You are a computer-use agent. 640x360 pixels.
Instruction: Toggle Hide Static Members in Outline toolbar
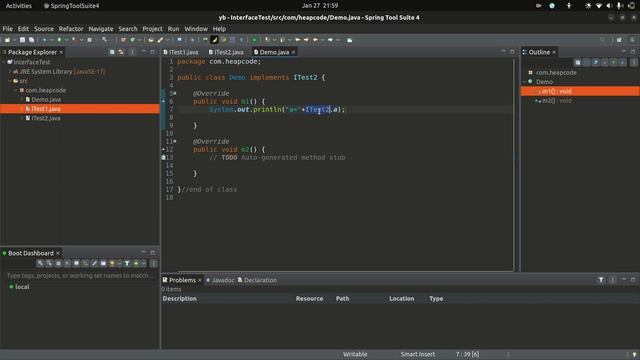[x=604, y=62]
